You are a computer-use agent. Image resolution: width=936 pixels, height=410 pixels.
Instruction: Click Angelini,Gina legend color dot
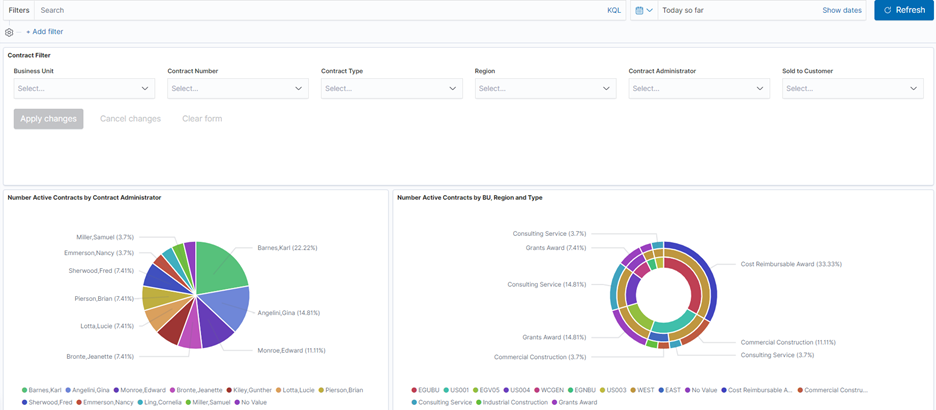pyautogui.click(x=68, y=390)
